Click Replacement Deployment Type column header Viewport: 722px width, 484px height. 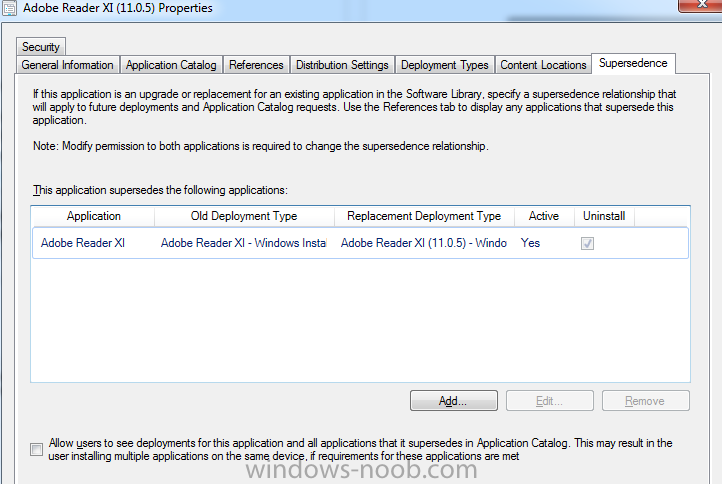pyautogui.click(x=424, y=216)
